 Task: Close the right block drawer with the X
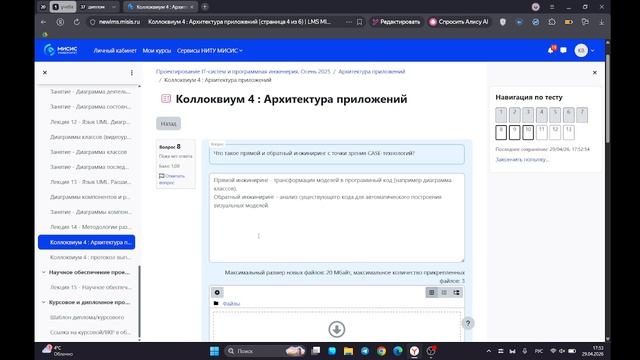(595, 73)
